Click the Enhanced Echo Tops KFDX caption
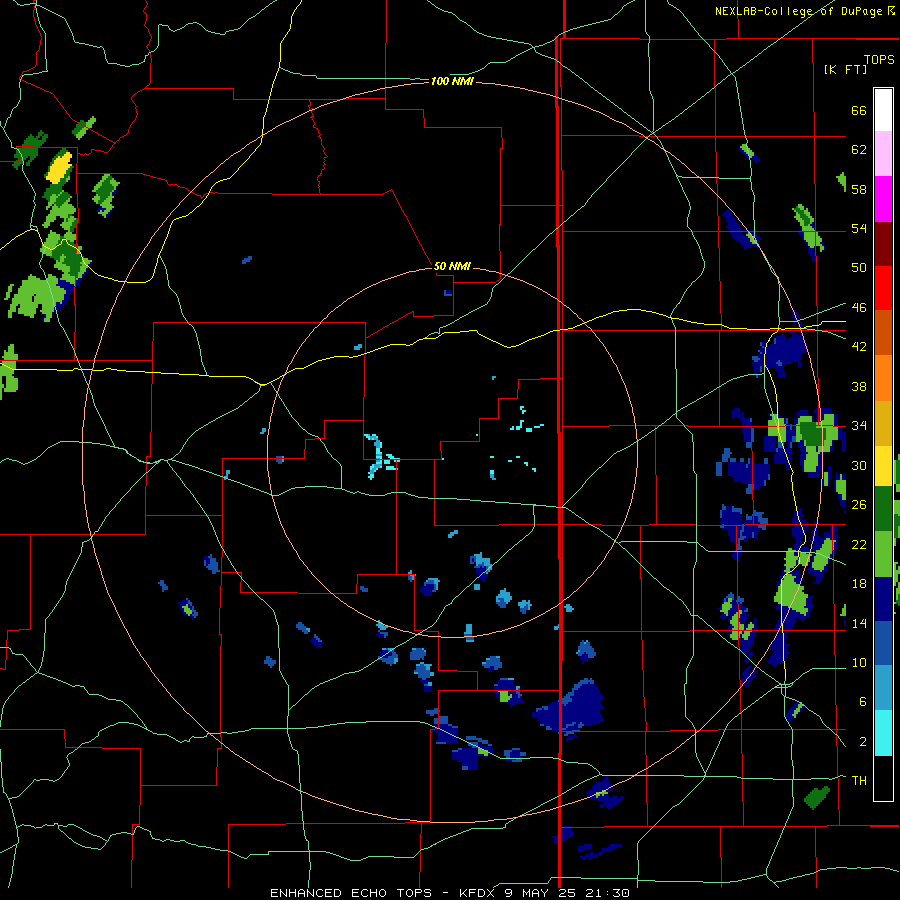900x900 pixels. coord(449,893)
